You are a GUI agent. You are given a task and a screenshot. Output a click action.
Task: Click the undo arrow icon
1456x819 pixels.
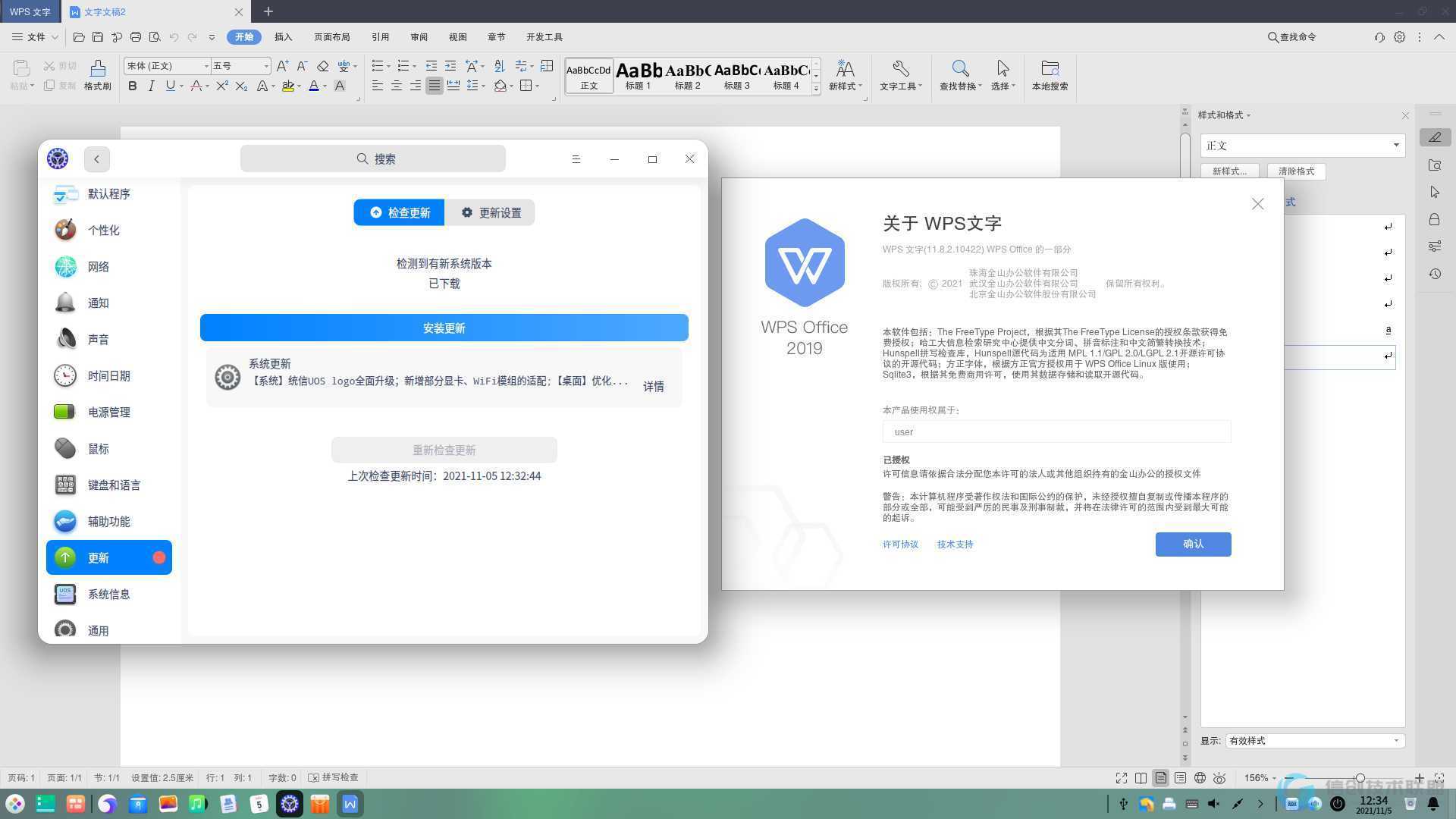[x=174, y=37]
